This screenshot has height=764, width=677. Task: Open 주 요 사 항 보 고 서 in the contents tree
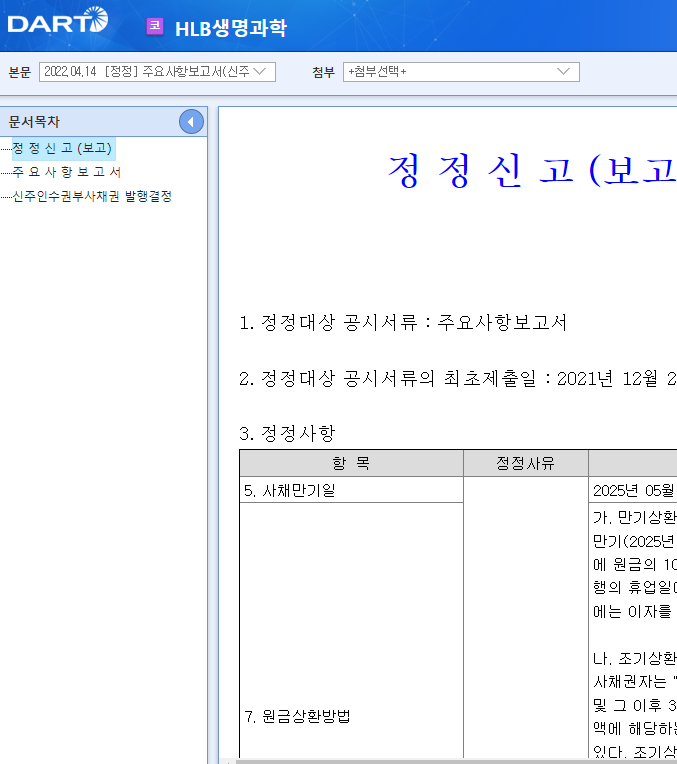point(66,172)
